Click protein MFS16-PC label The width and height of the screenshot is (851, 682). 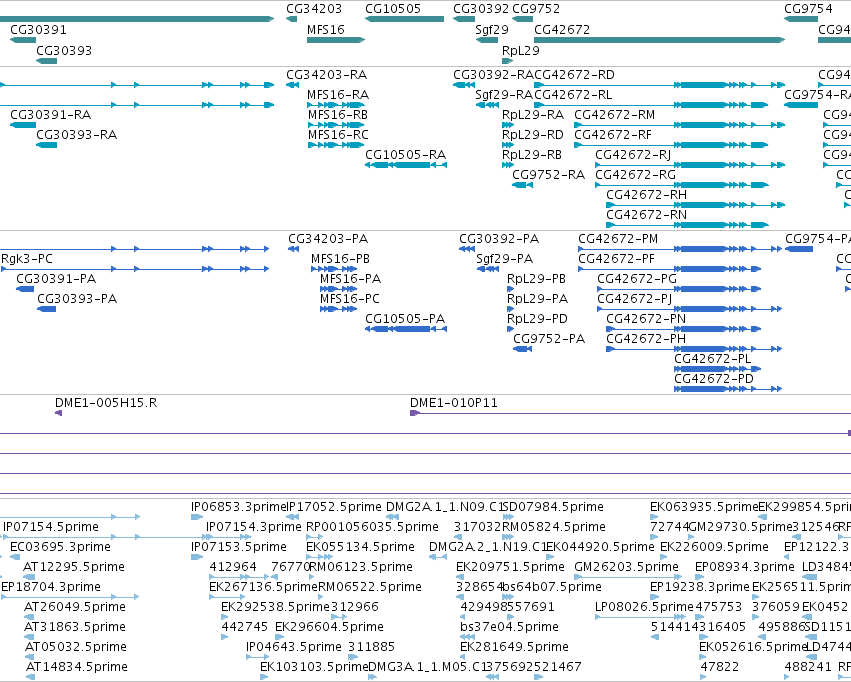350,299
